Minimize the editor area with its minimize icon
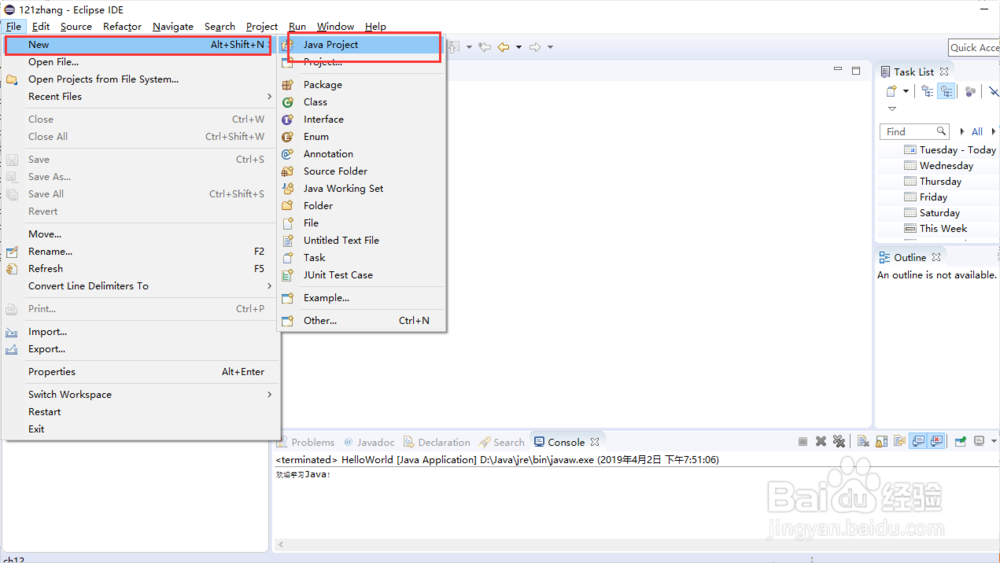 click(837, 69)
